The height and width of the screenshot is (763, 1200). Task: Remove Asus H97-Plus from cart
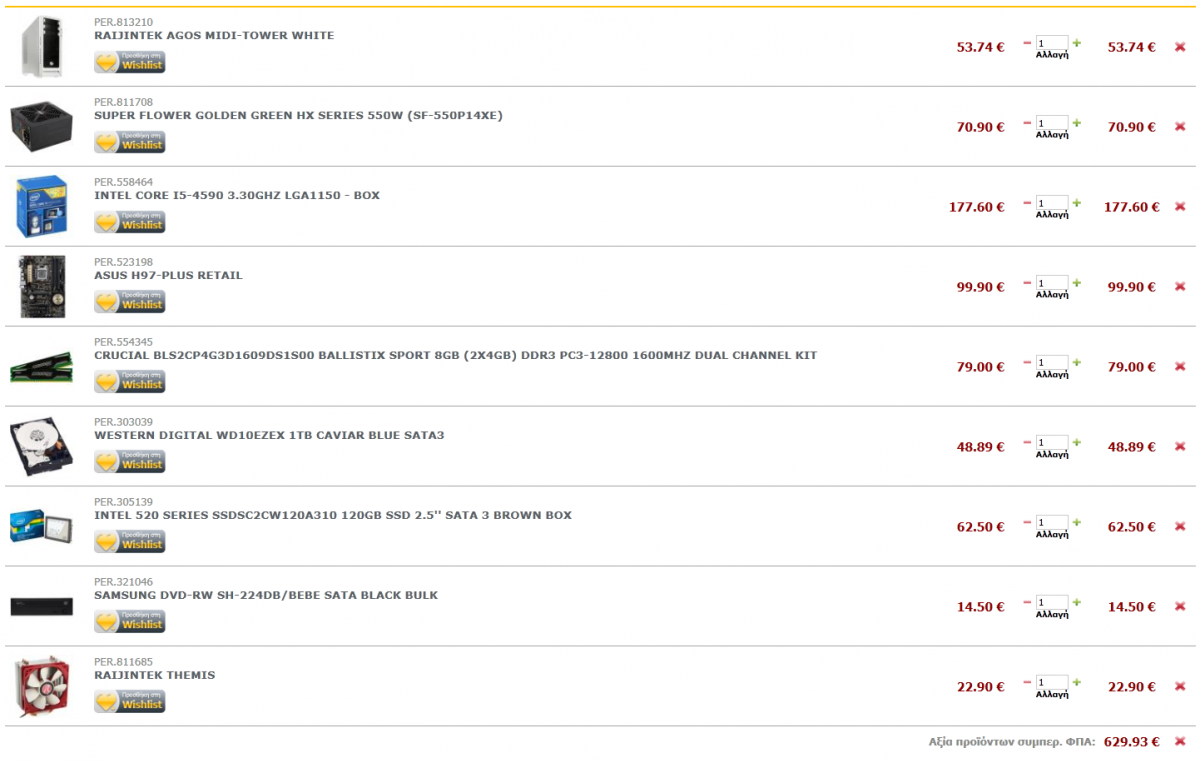tap(1180, 287)
